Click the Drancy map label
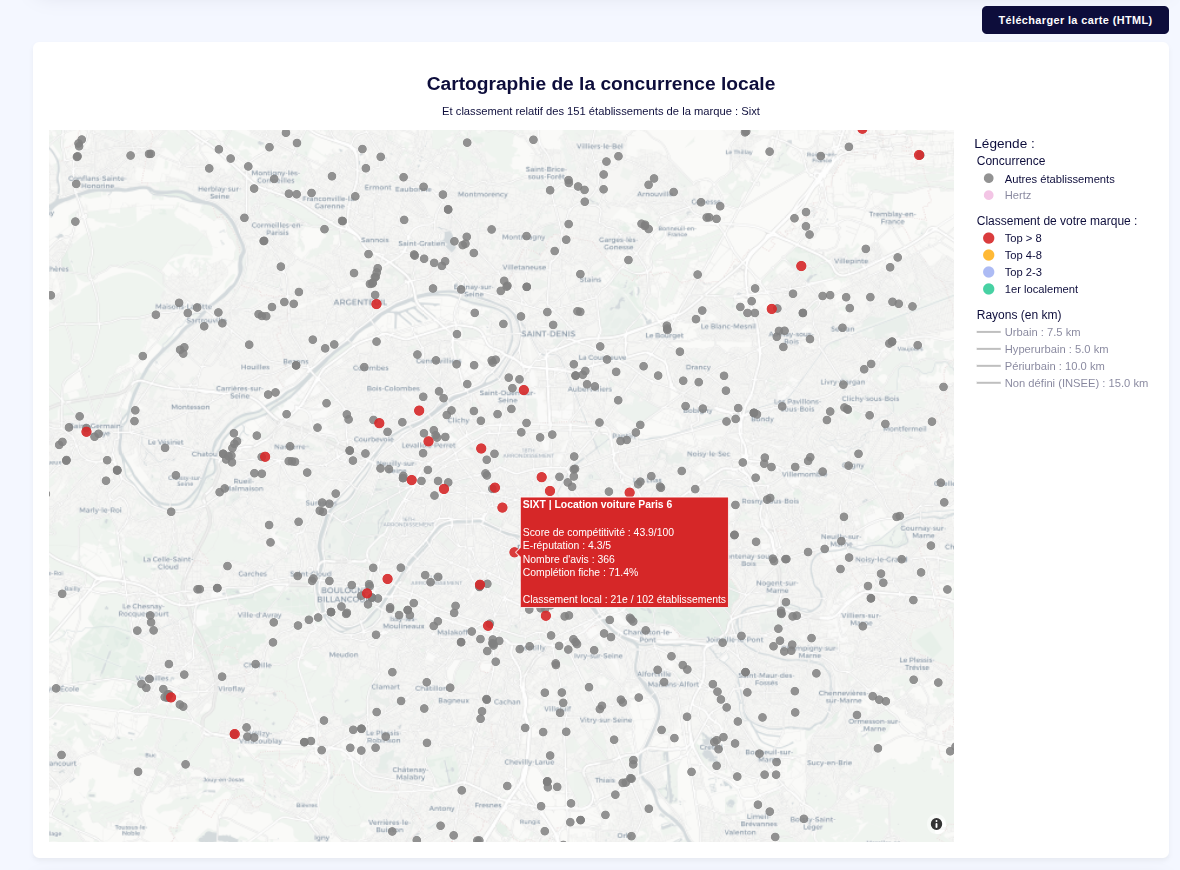 tap(698, 367)
